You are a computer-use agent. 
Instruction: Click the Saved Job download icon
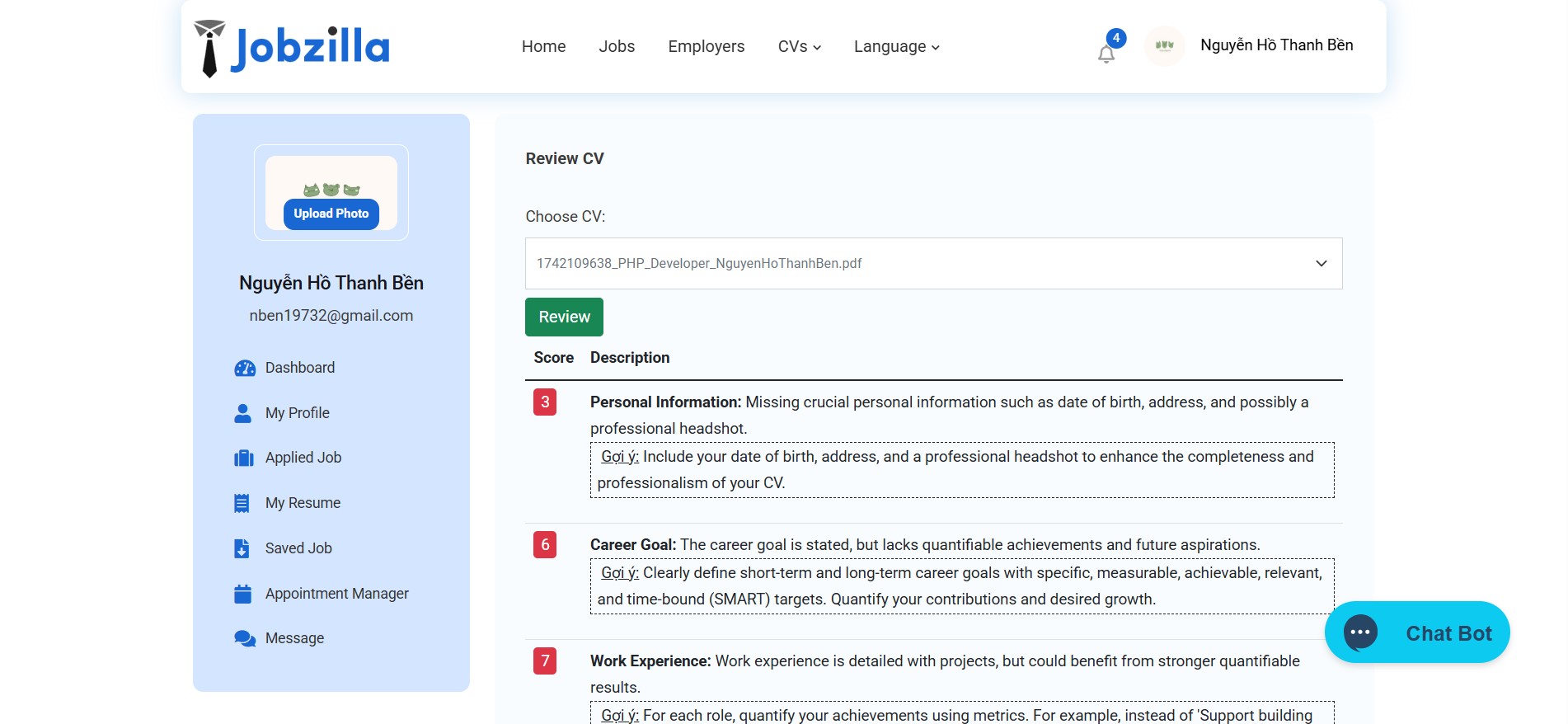point(242,548)
